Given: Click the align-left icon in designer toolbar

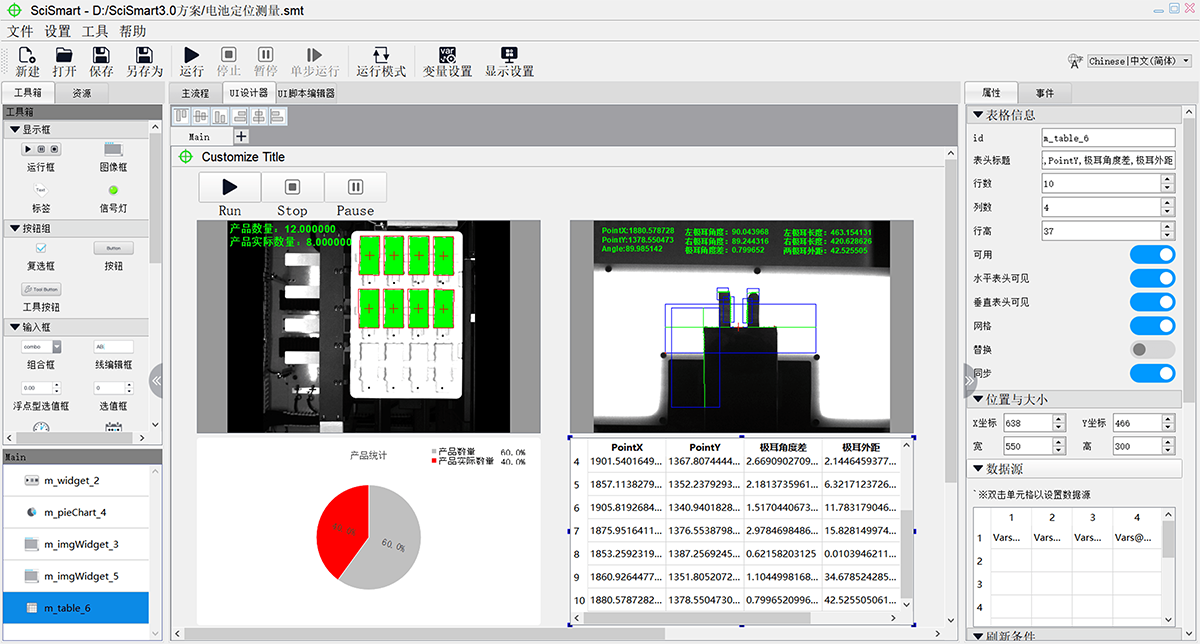Looking at the screenshot, I should coord(277,116).
